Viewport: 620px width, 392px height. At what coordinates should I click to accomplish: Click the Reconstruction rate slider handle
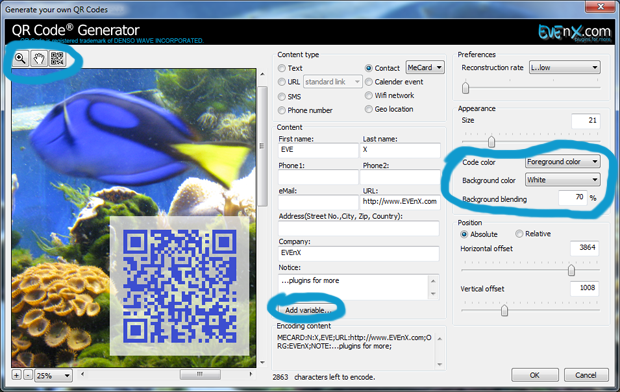click(x=465, y=87)
